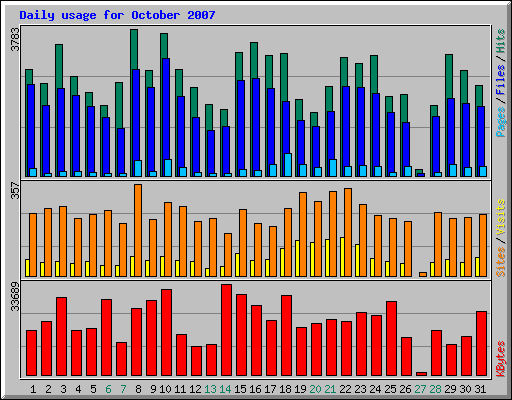512x400 pixels.
Task: Click green weekend day label 13
Action: click(210, 389)
